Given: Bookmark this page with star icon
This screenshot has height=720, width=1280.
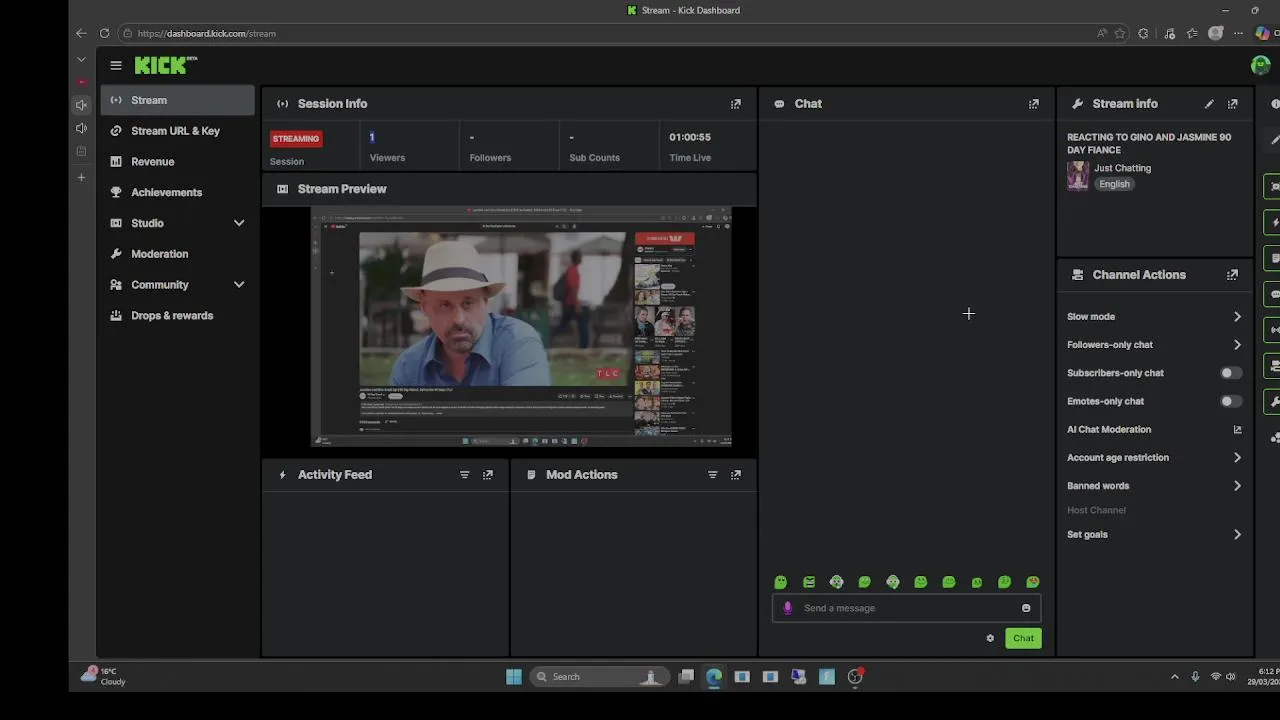Looking at the screenshot, I should (1120, 33).
